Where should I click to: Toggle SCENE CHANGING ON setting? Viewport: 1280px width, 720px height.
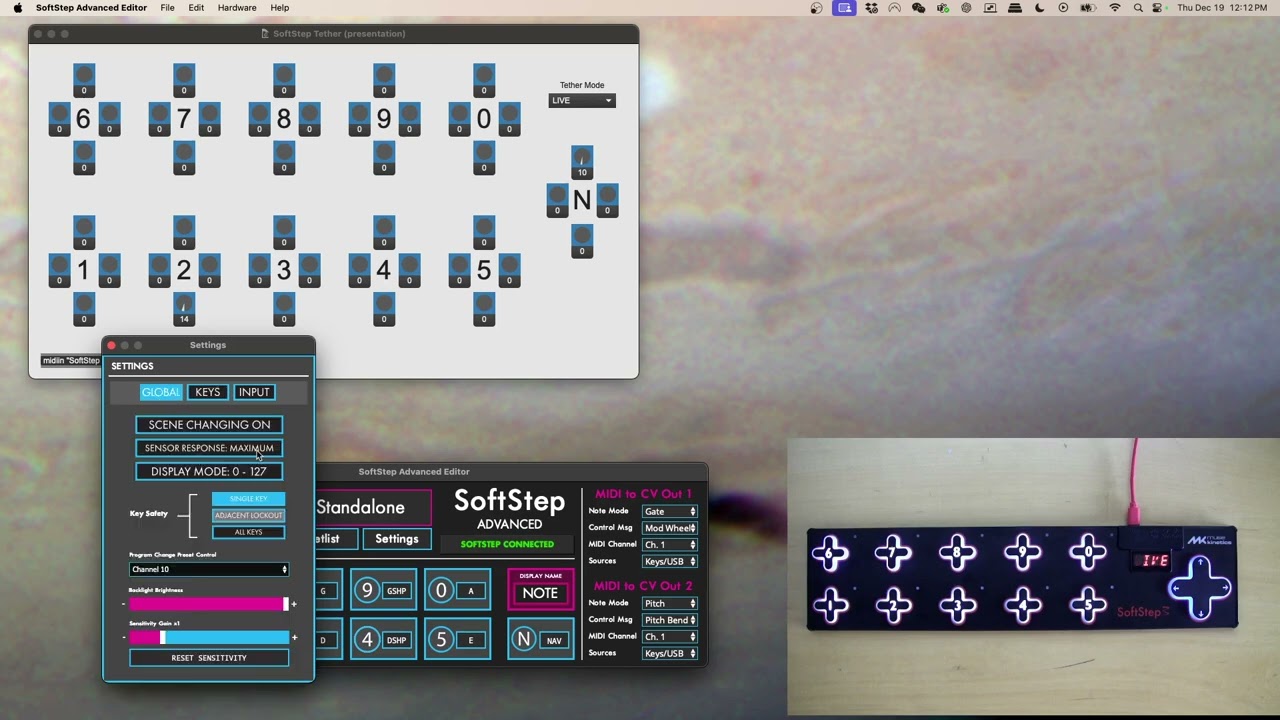click(x=209, y=424)
